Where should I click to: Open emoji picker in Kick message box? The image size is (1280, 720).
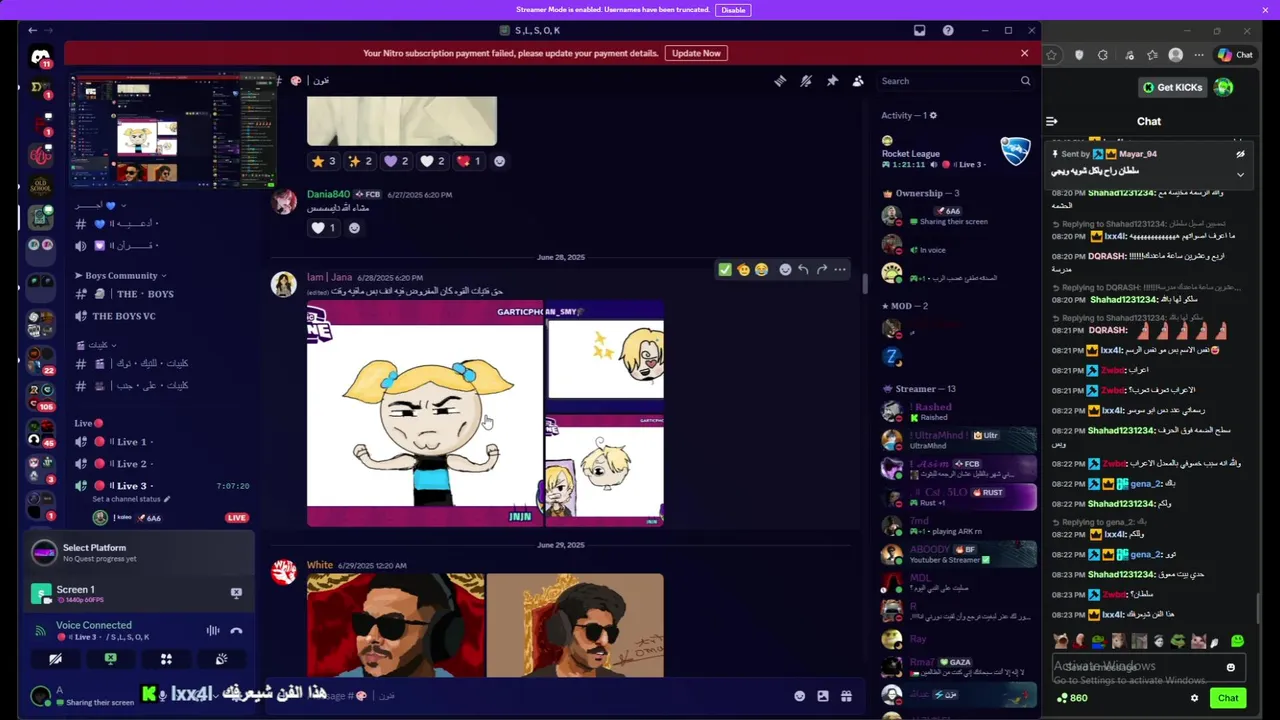[x=1230, y=667]
